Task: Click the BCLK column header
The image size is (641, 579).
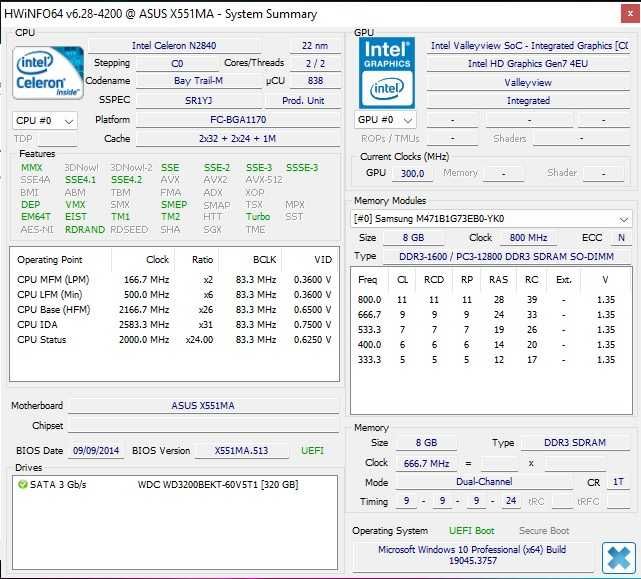Action: (264, 260)
